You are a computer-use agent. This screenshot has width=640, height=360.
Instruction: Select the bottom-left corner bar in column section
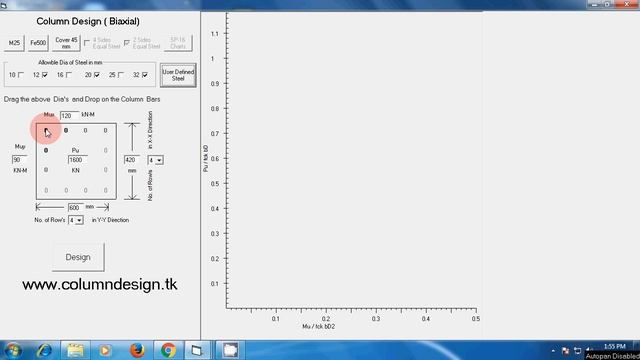(x=46, y=190)
